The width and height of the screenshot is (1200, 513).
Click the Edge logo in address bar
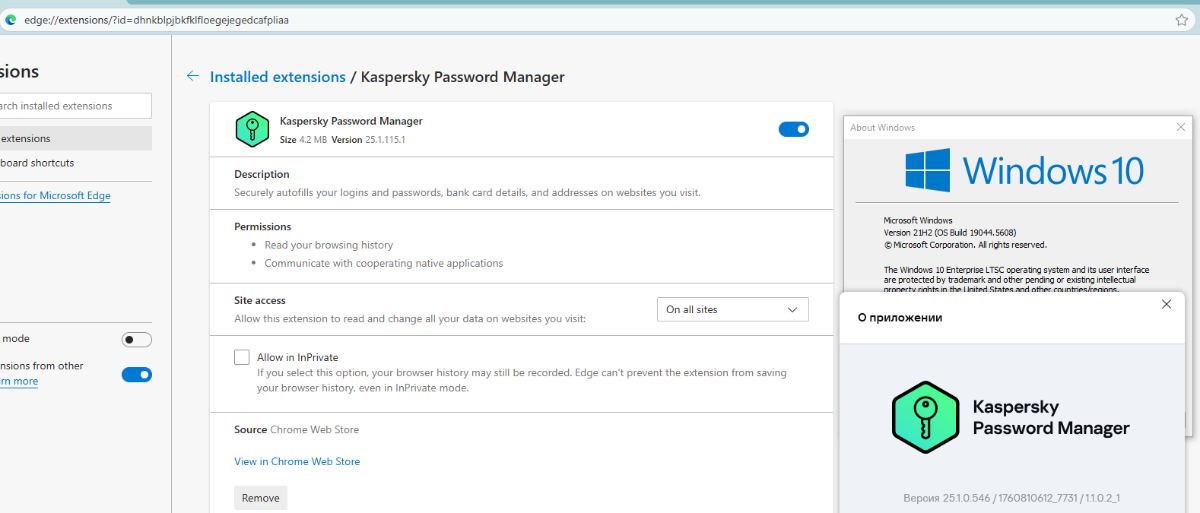tap(11, 20)
